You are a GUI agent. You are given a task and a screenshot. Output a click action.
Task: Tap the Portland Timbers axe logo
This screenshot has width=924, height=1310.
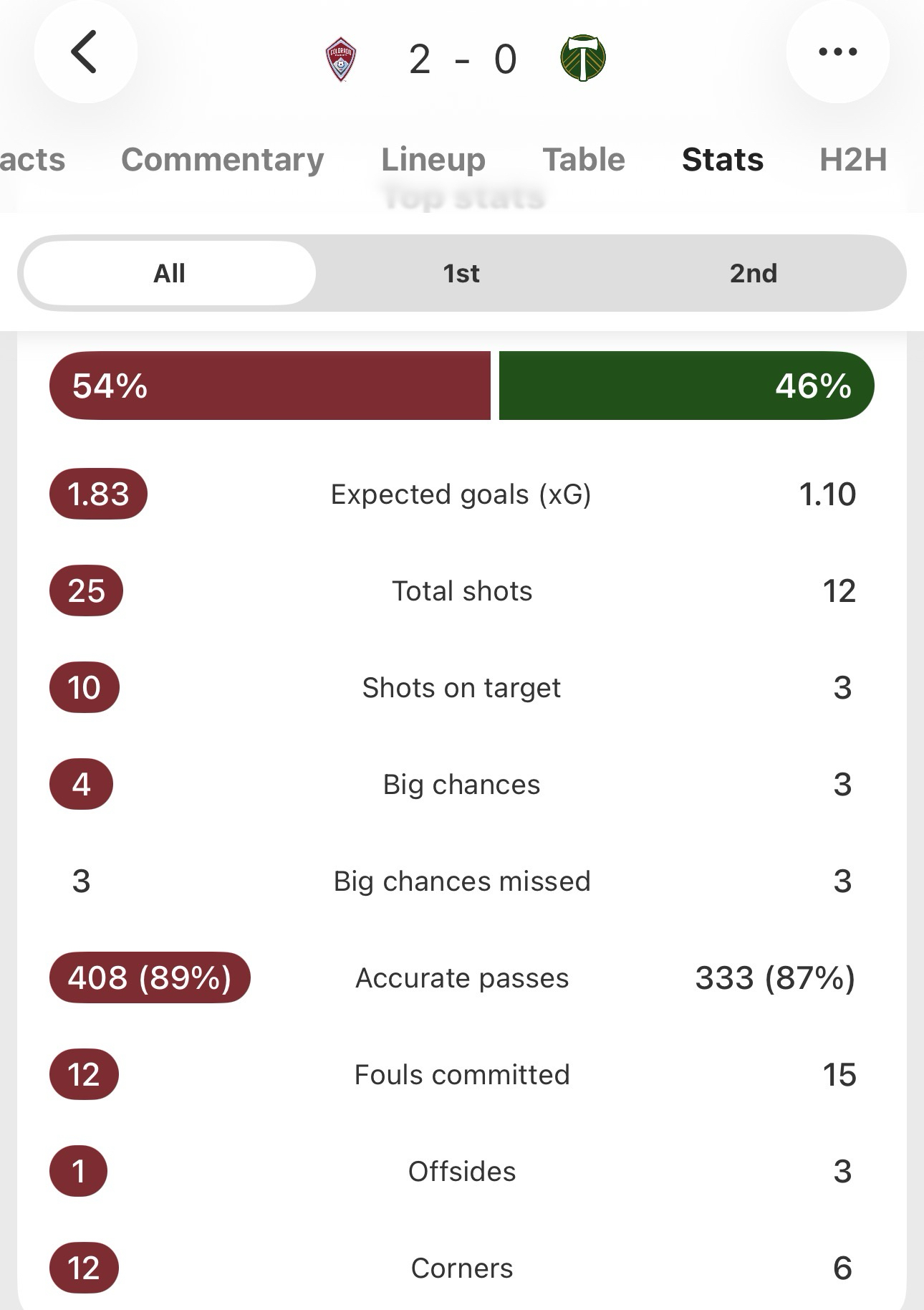(x=582, y=58)
